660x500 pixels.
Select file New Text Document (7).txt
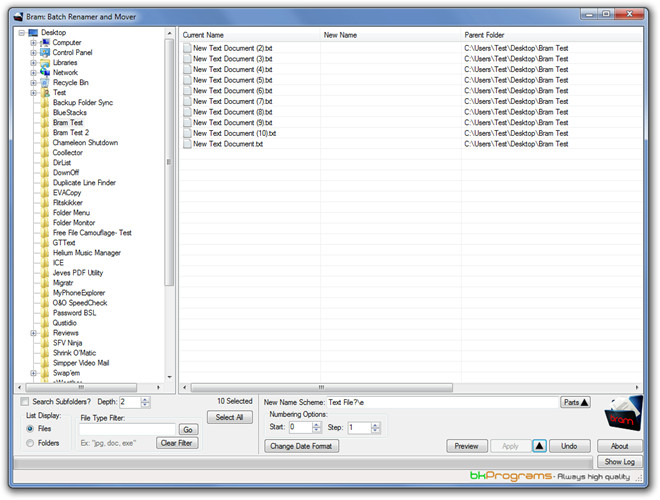[x=232, y=101]
